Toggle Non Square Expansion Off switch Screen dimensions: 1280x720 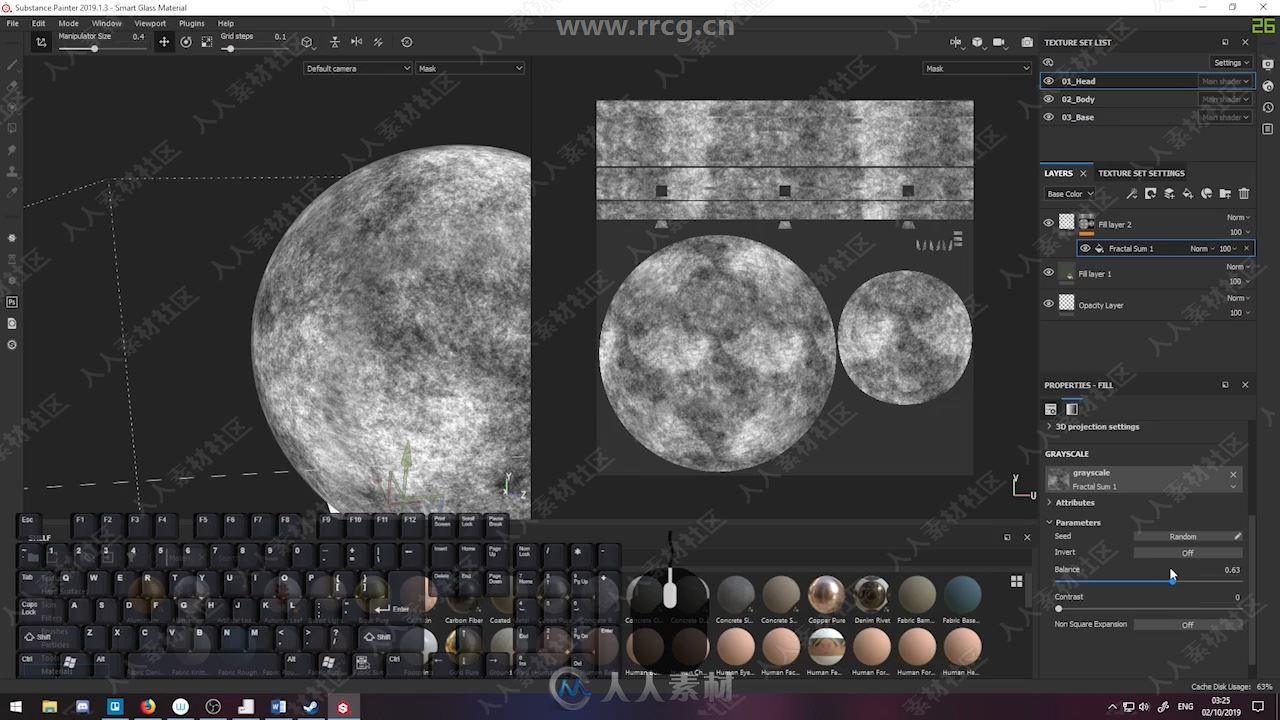[x=1188, y=625]
